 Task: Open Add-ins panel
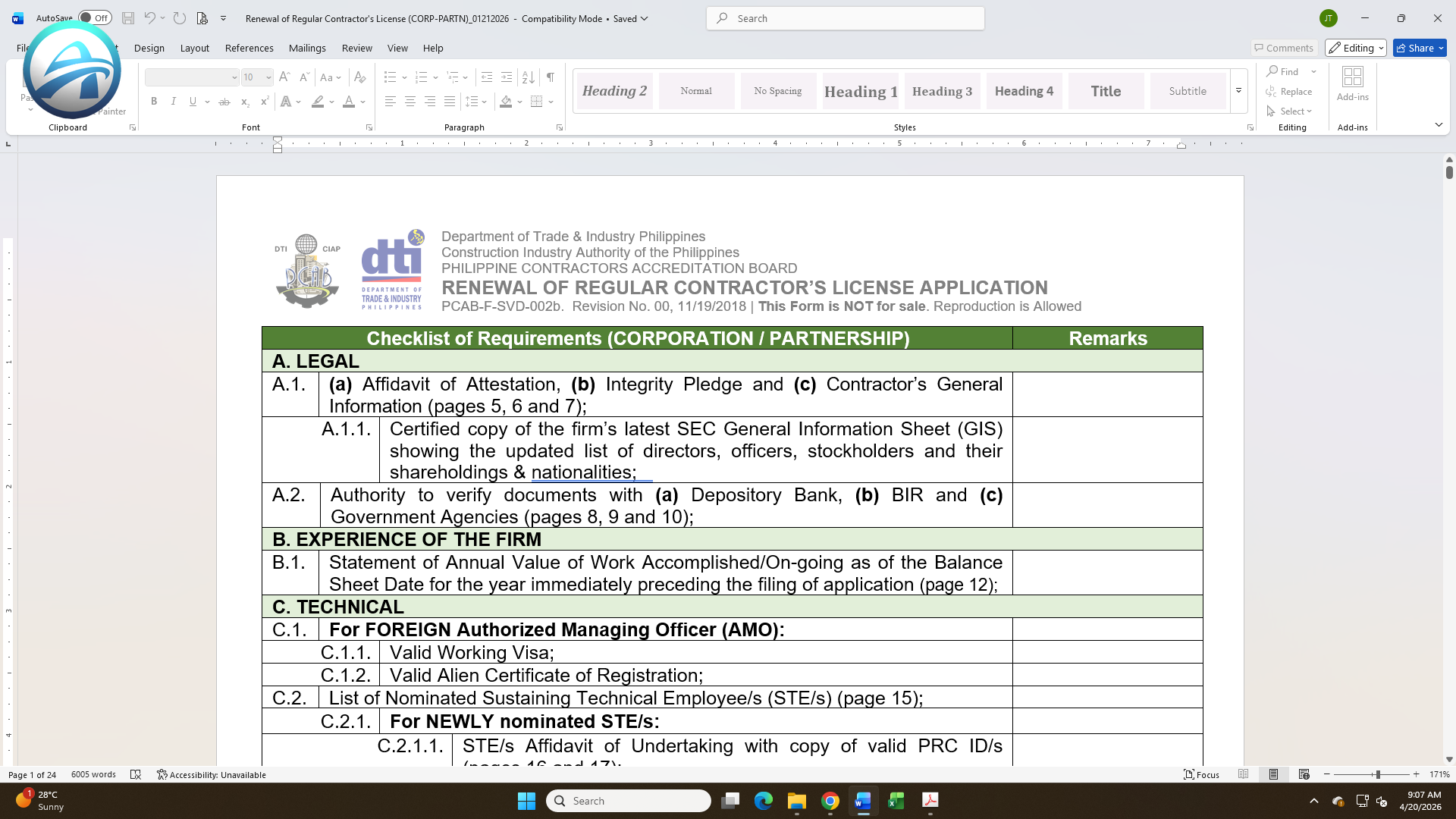pyautogui.click(x=1353, y=84)
